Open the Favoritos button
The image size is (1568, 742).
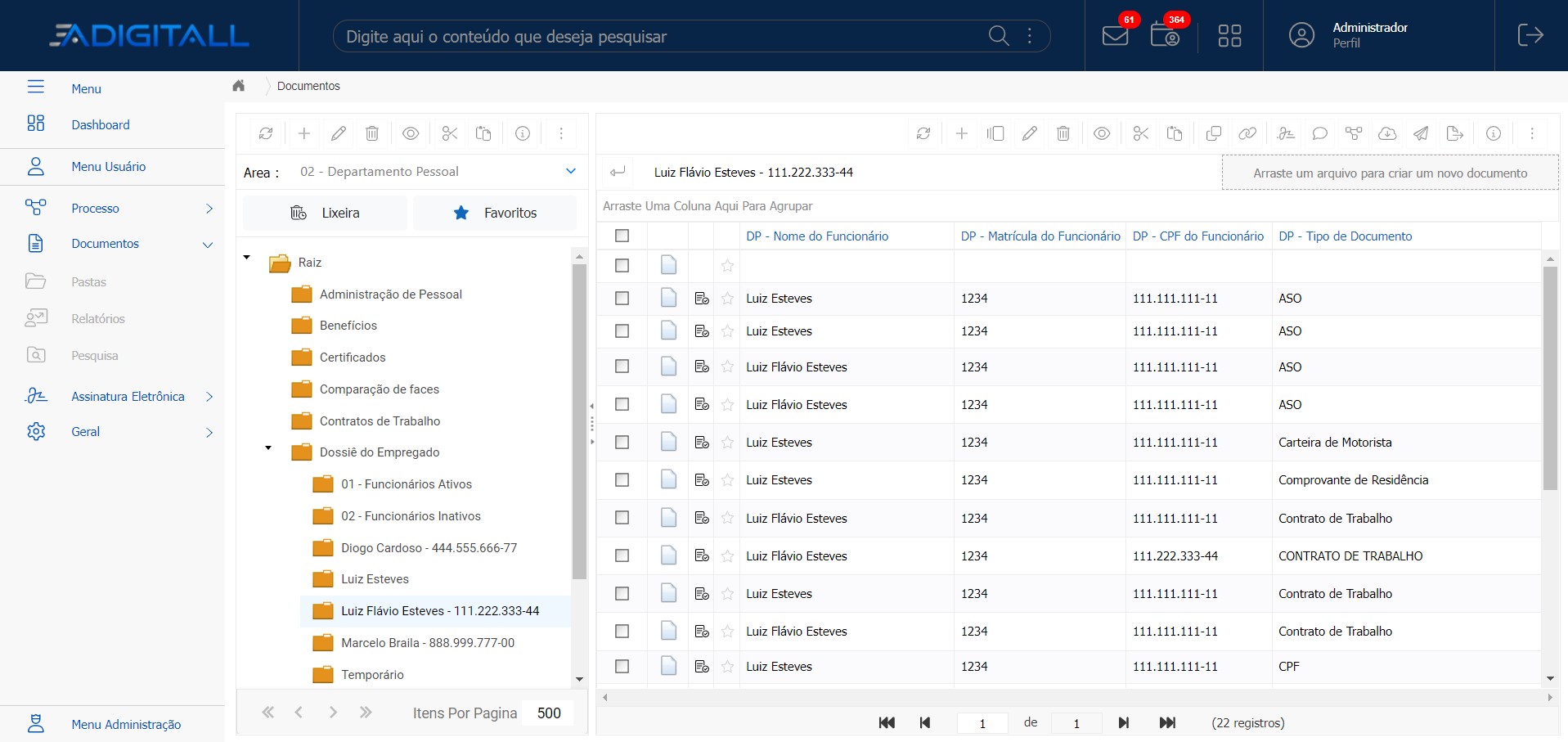495,213
